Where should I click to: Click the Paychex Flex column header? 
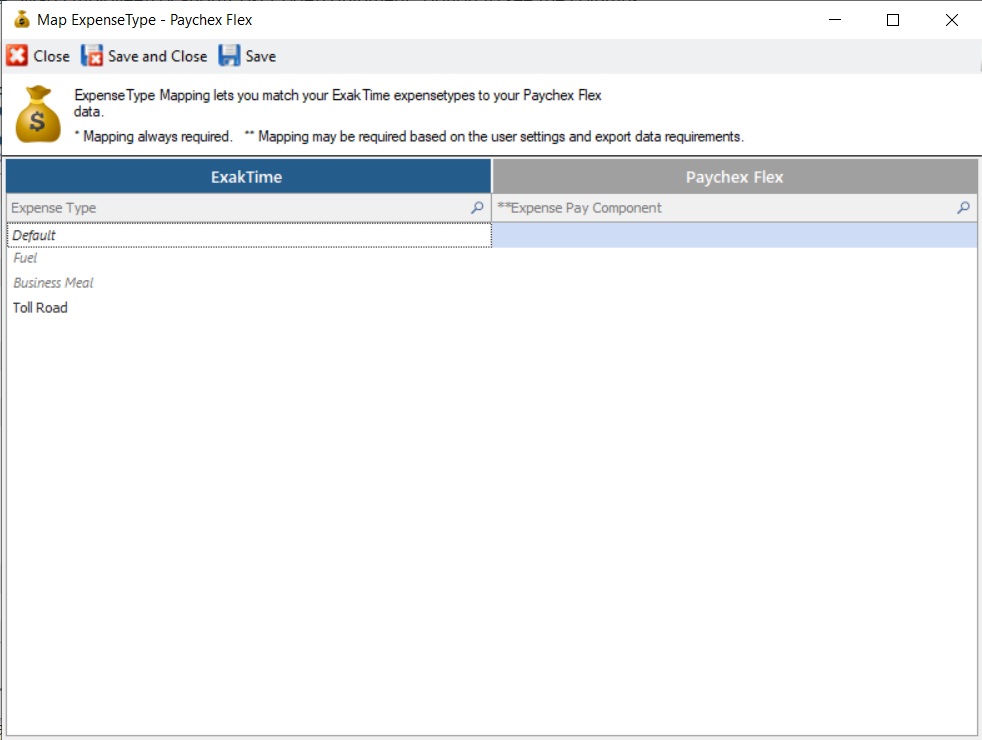point(735,177)
